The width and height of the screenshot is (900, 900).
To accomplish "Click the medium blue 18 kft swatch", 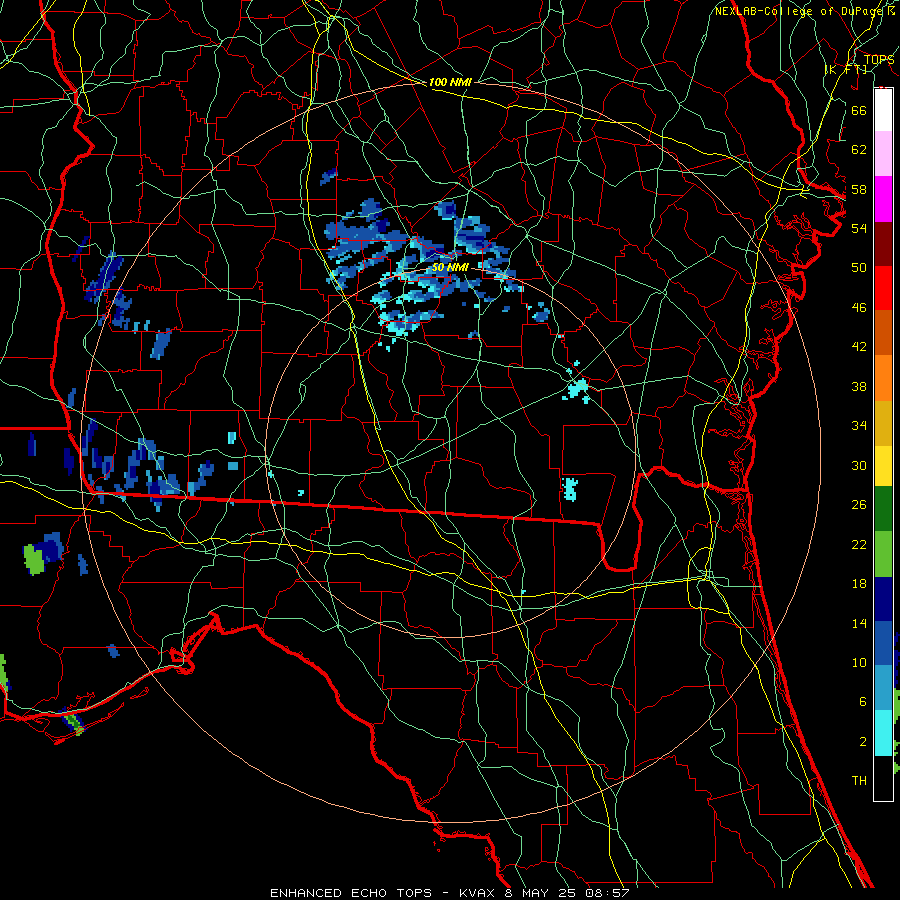I will click(x=883, y=643).
